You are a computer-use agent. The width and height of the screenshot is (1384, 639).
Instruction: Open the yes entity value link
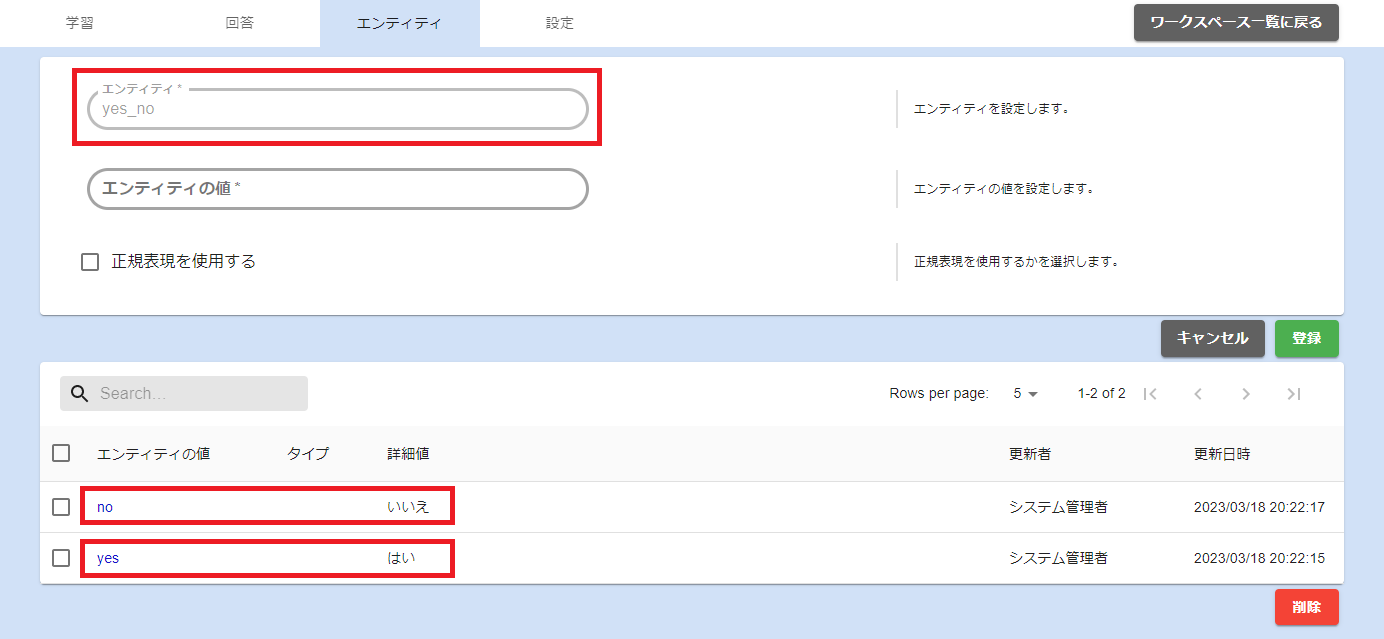[108, 558]
